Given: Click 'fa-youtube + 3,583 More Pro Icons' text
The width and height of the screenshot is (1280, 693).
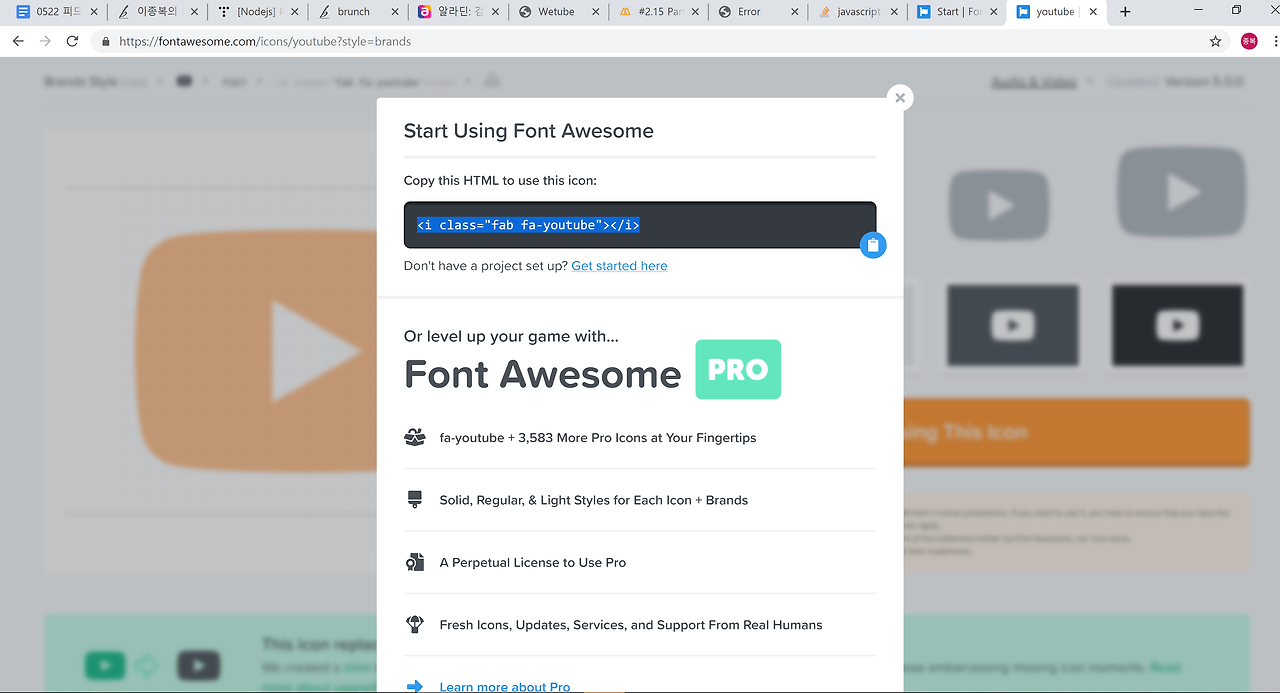Looking at the screenshot, I should 598,438.
